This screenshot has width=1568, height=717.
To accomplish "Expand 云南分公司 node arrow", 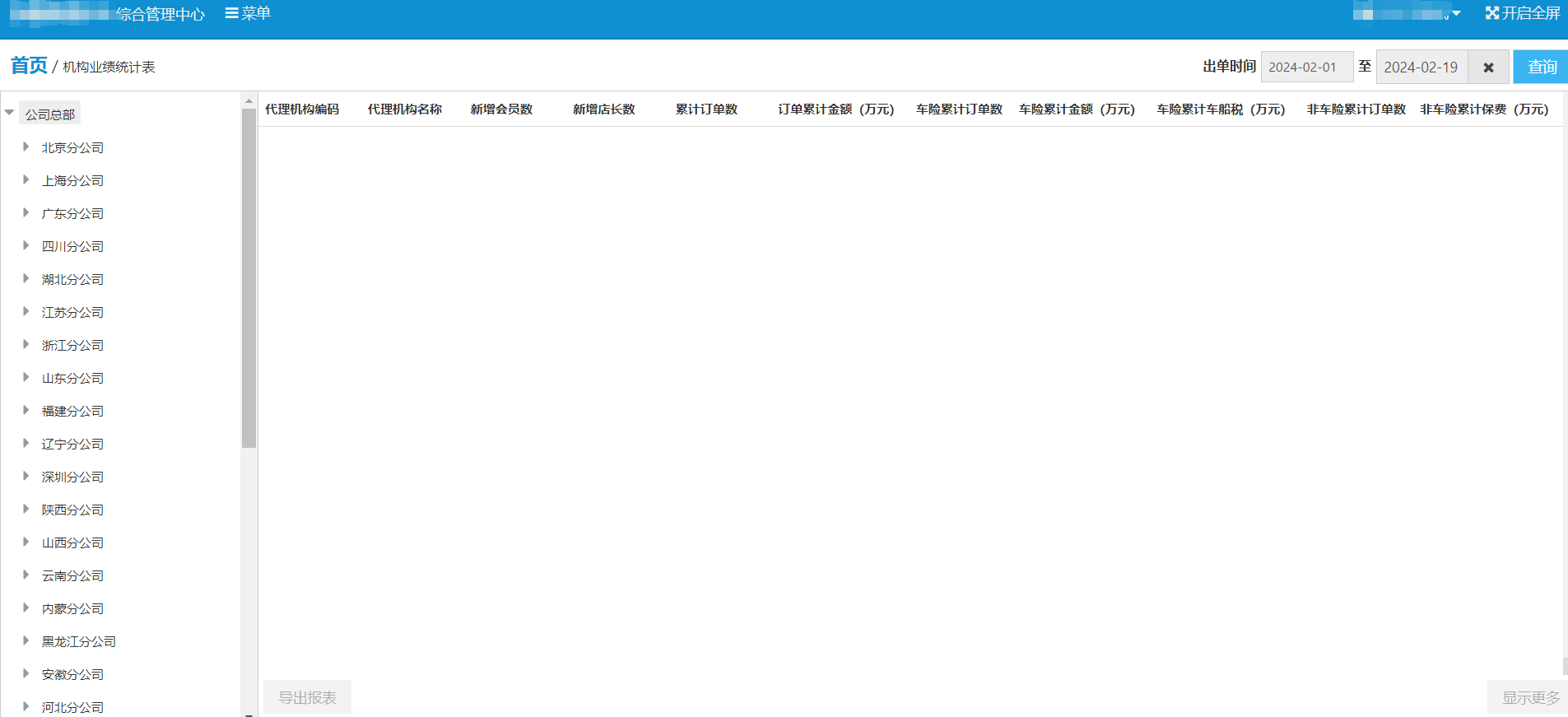I will tap(26, 575).
